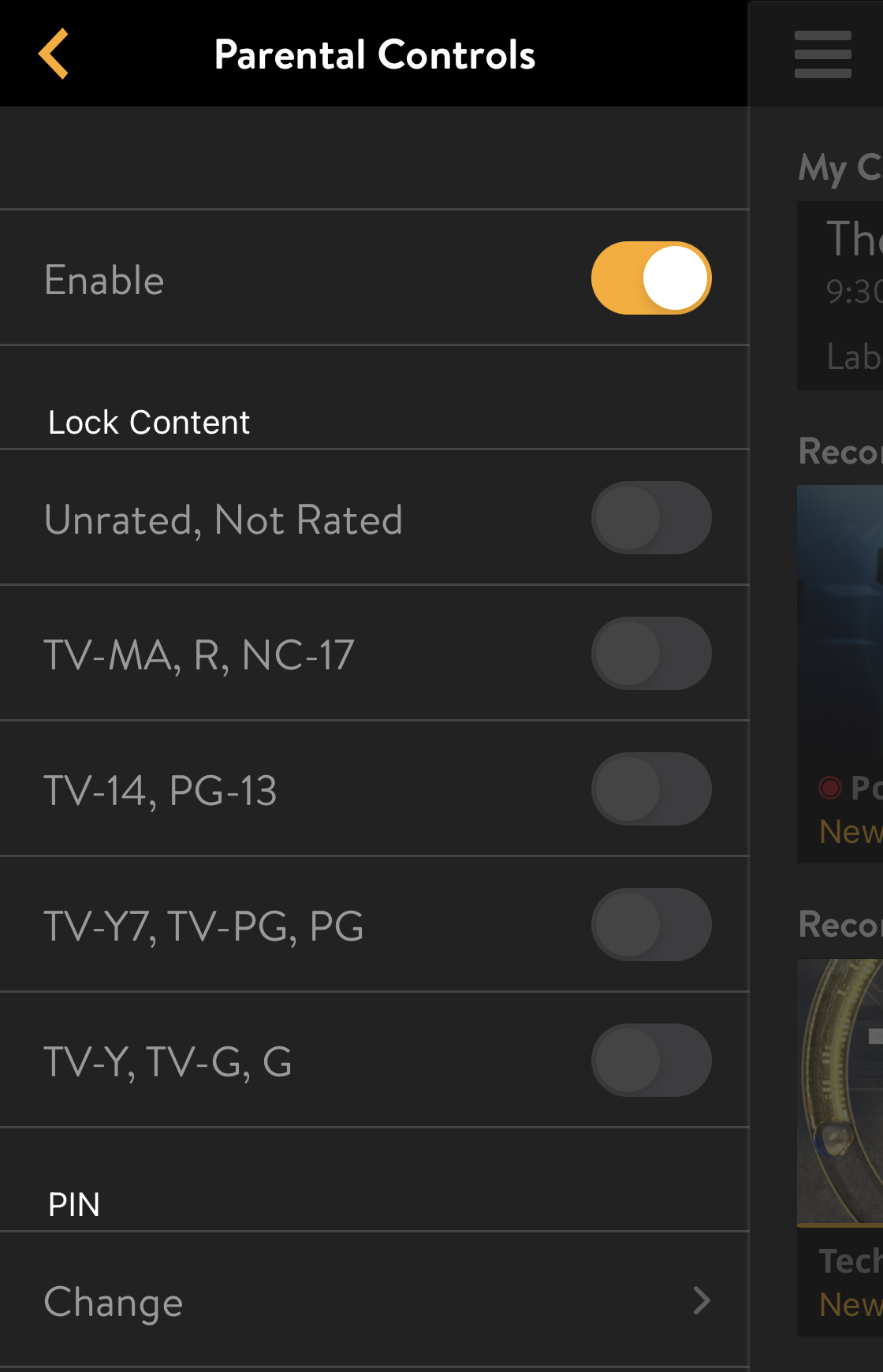The image size is (883, 1372).
Task: Open the 9:30 program card under My Channels
Action: 840,296
